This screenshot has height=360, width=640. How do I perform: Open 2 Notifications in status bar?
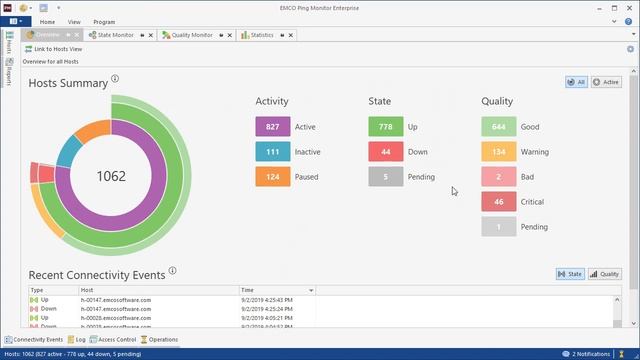[586, 354]
